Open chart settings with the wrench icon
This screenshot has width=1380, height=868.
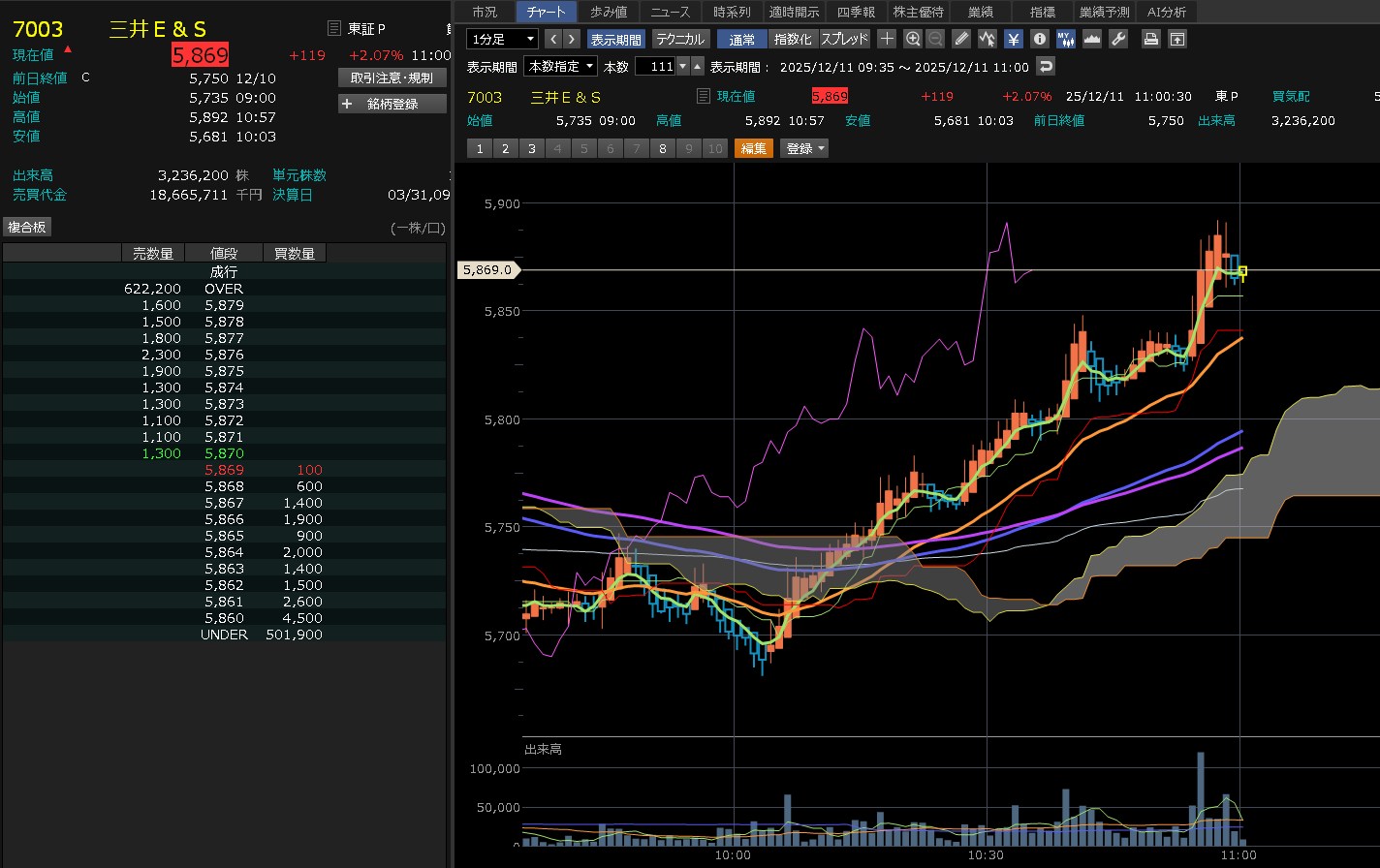click(x=1117, y=39)
